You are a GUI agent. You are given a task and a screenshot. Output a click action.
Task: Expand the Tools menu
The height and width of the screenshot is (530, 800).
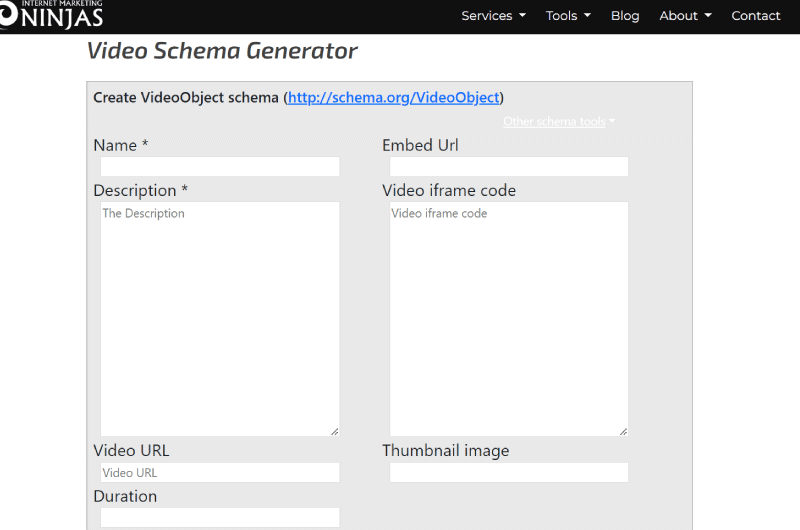568,16
